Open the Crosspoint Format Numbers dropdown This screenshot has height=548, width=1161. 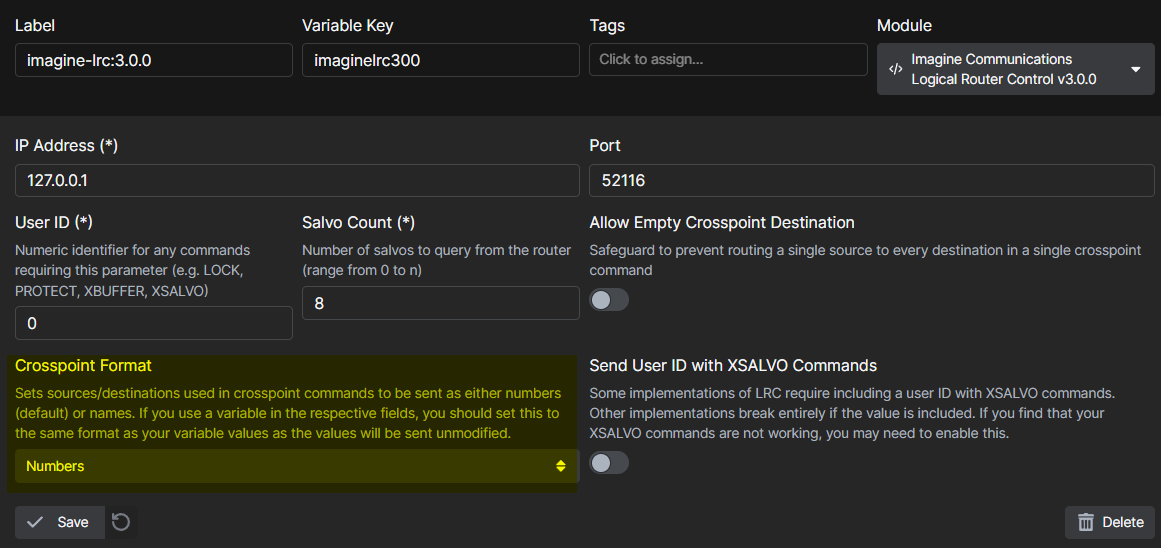pos(296,467)
